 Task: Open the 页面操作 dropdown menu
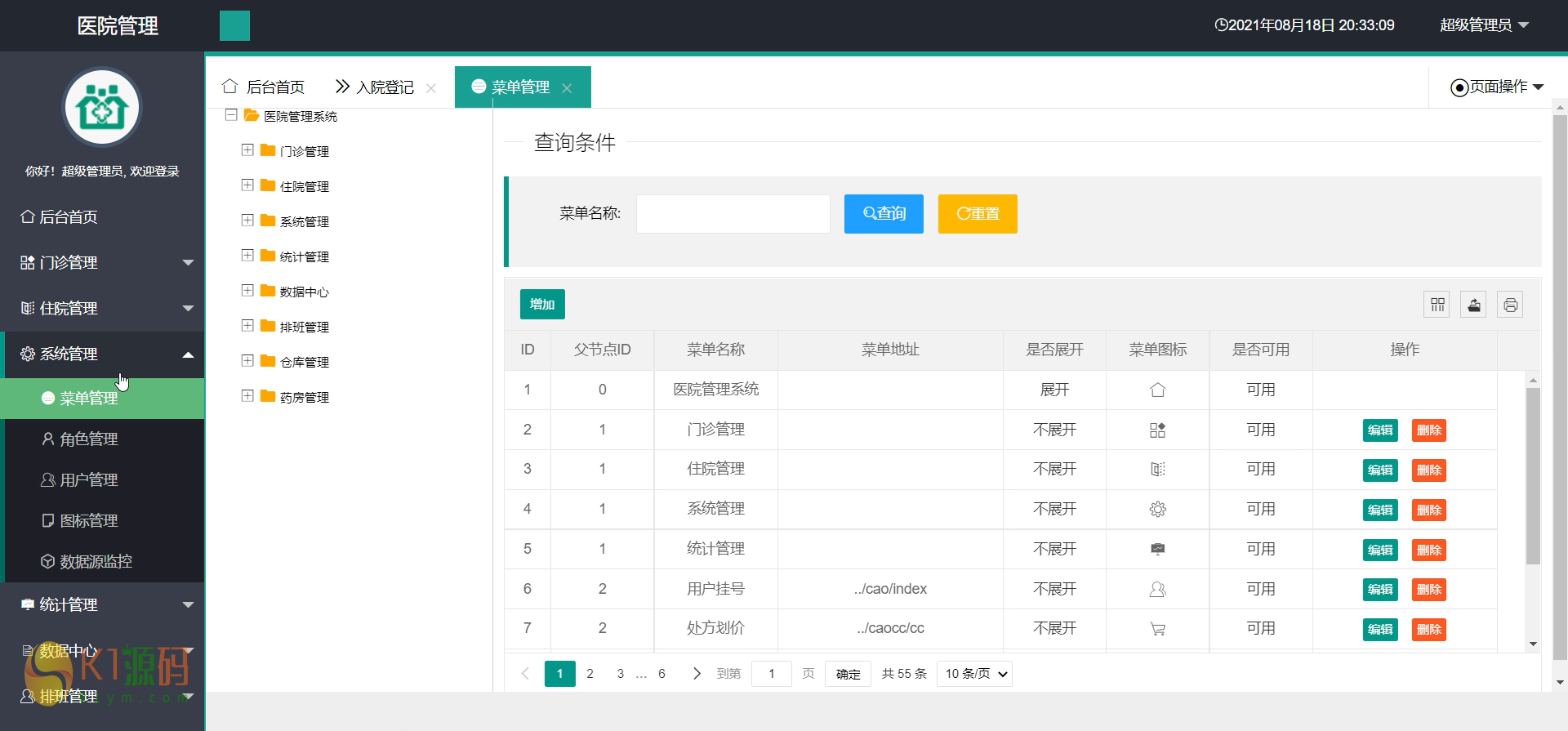[1497, 87]
